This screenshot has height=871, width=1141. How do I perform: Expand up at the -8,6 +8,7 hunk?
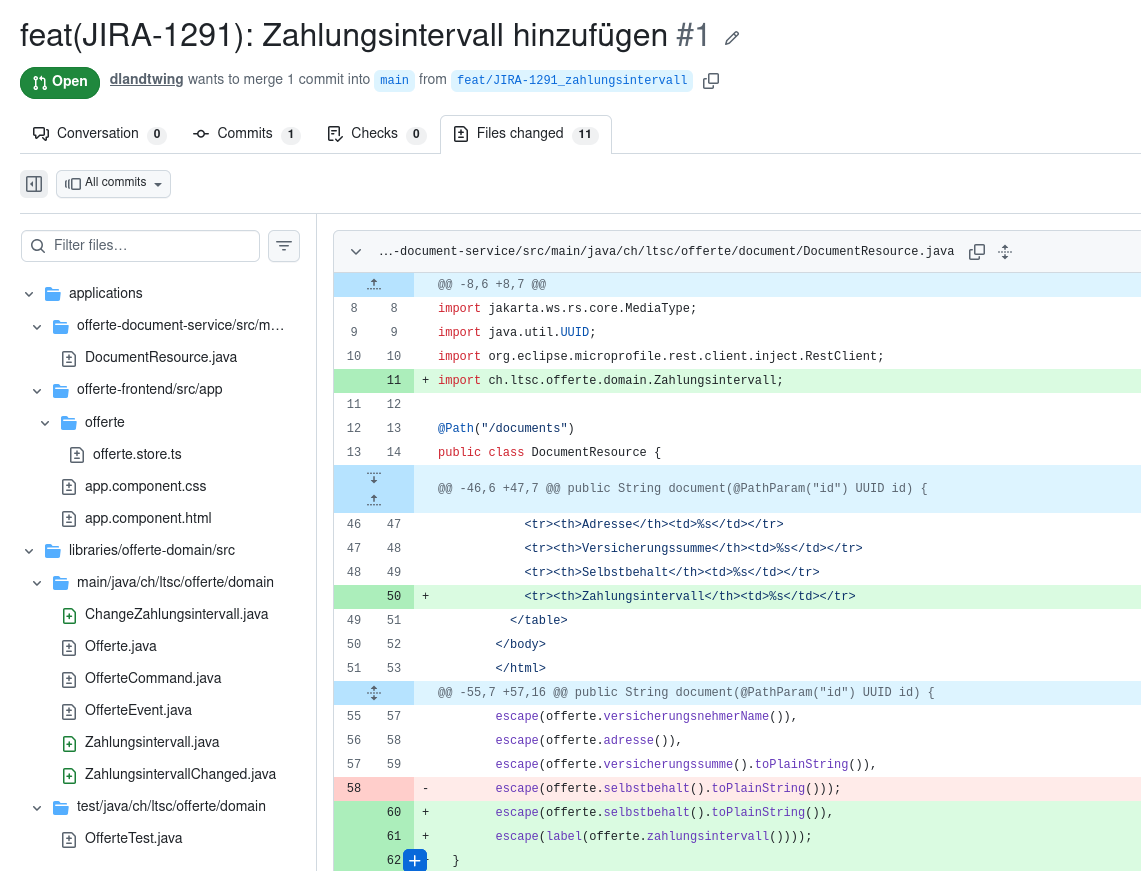(x=374, y=285)
